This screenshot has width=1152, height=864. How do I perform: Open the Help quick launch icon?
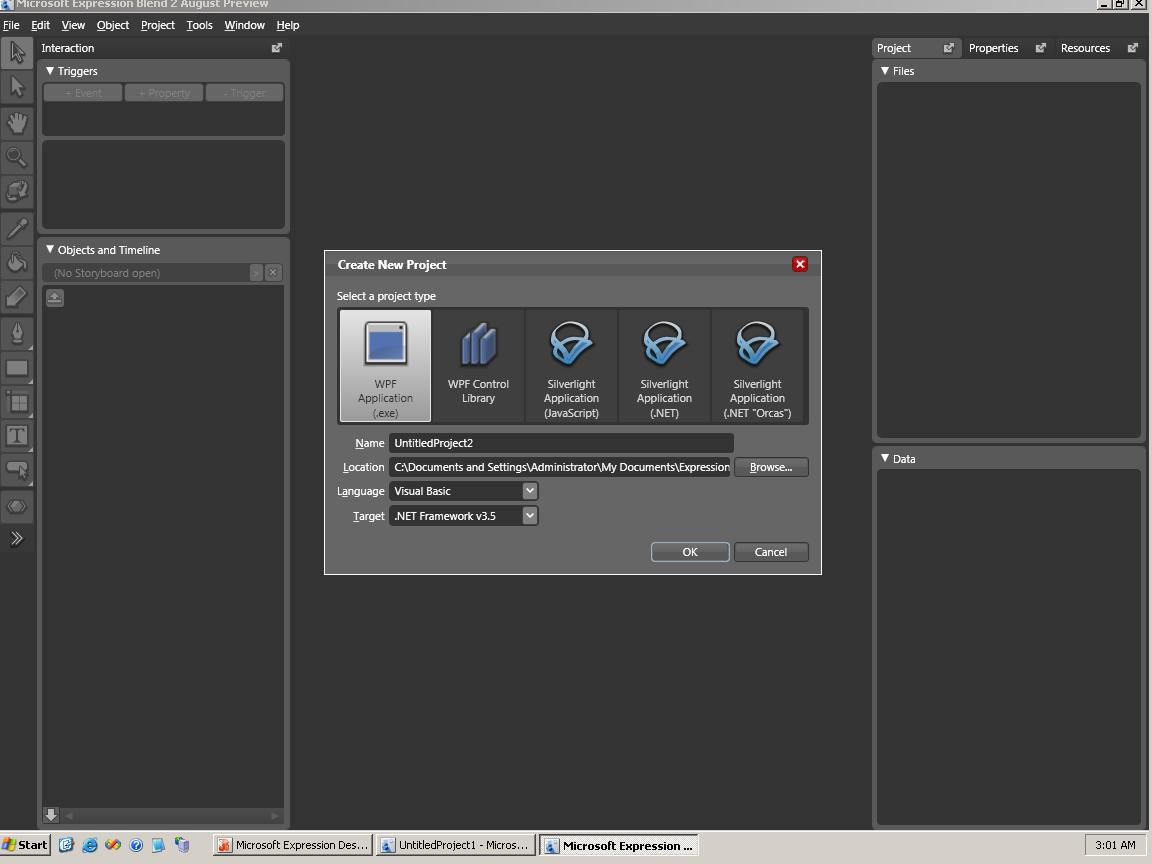(136, 845)
